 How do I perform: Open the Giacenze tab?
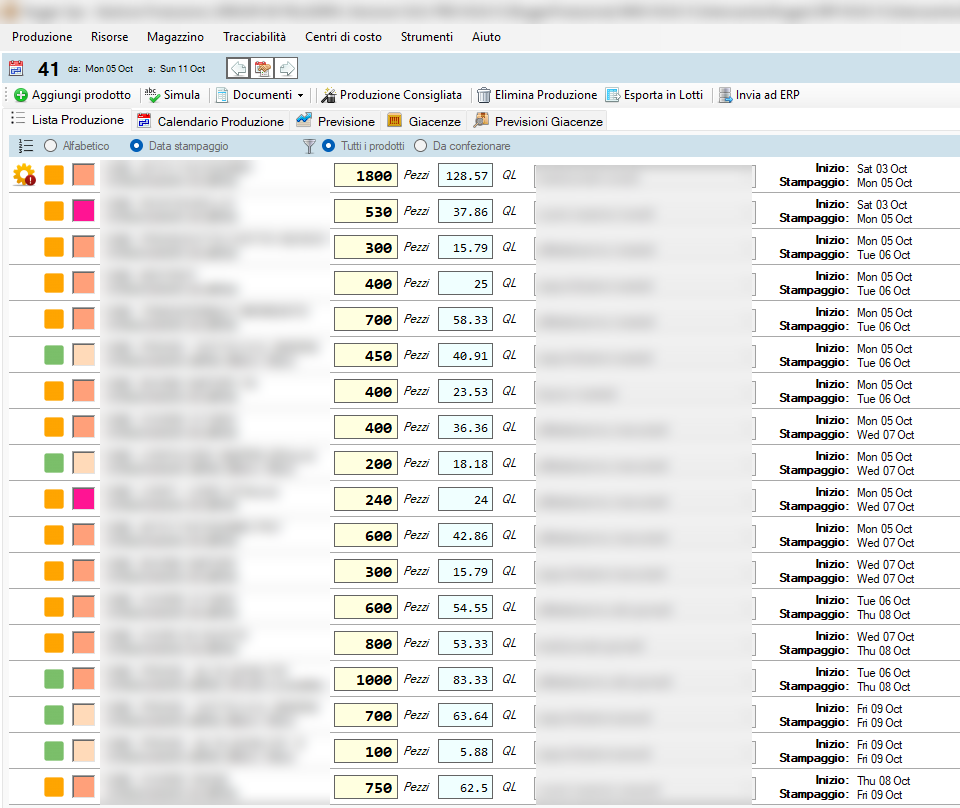(x=424, y=121)
